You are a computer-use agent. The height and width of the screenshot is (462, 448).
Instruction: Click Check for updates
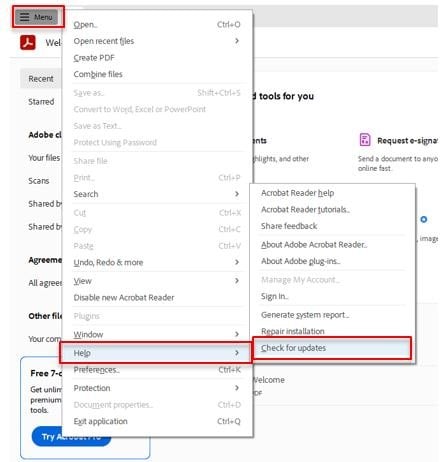[332, 348]
